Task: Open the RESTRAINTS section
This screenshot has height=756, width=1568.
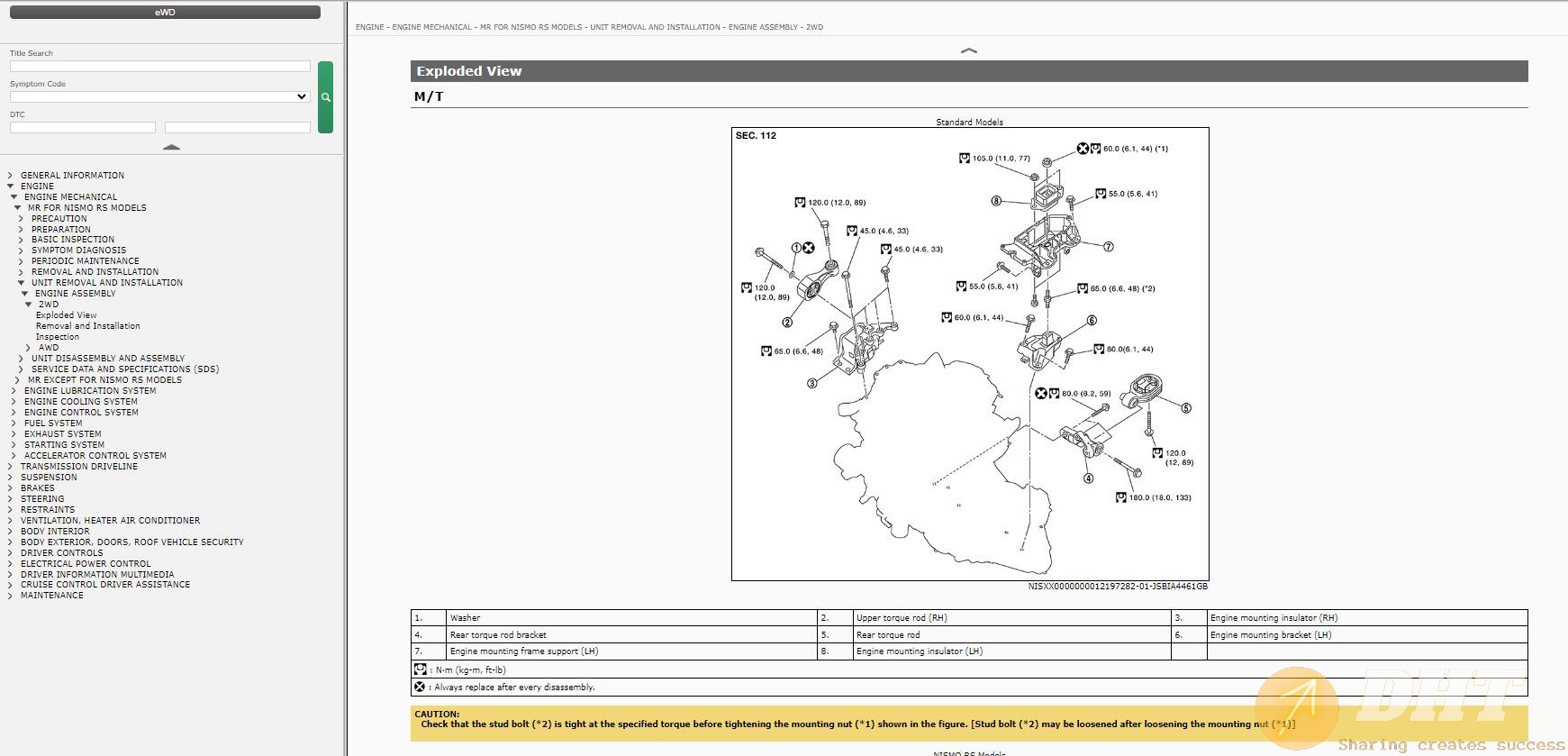Action: (48, 510)
